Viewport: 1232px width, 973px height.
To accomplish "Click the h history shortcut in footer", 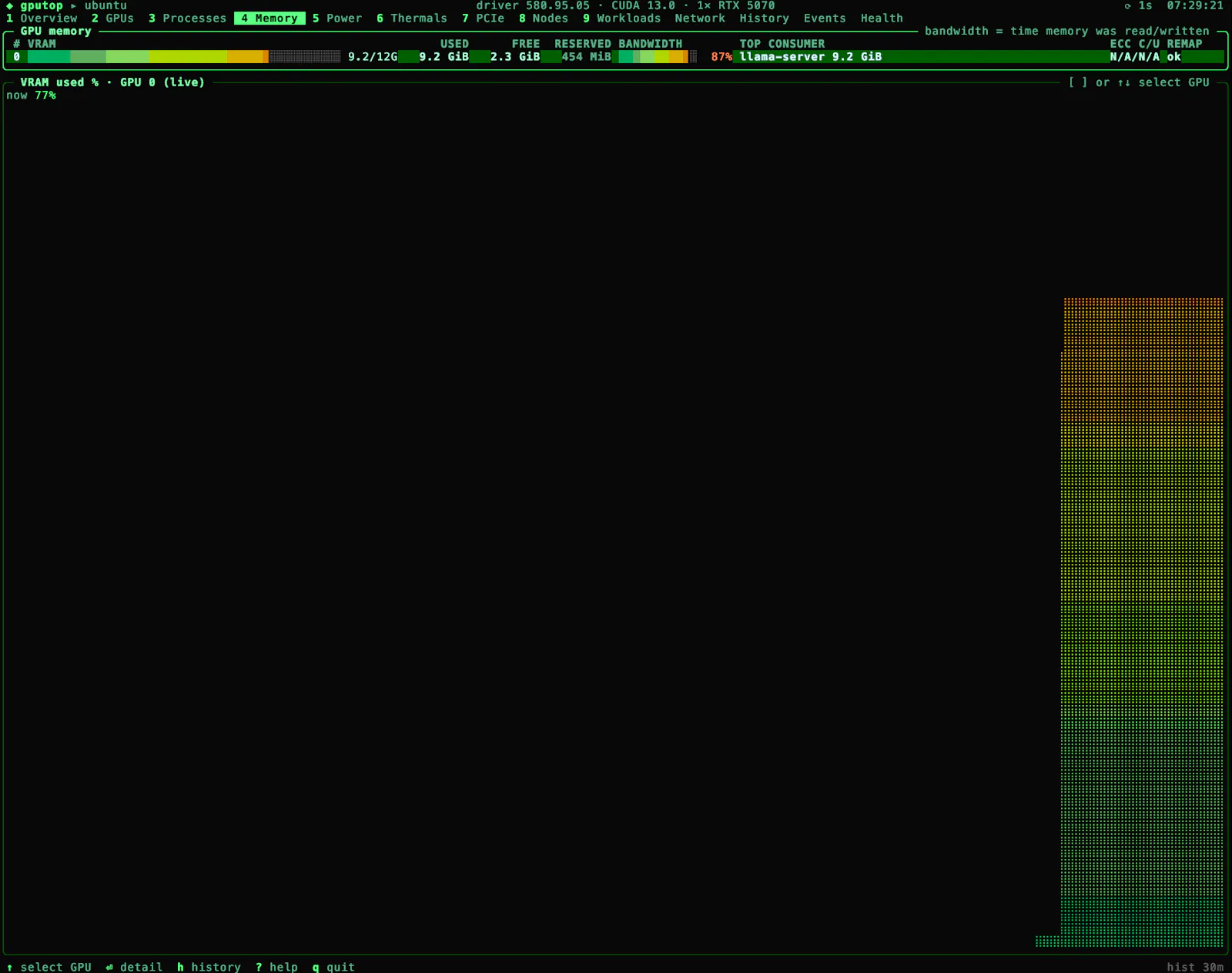I will click(209, 967).
